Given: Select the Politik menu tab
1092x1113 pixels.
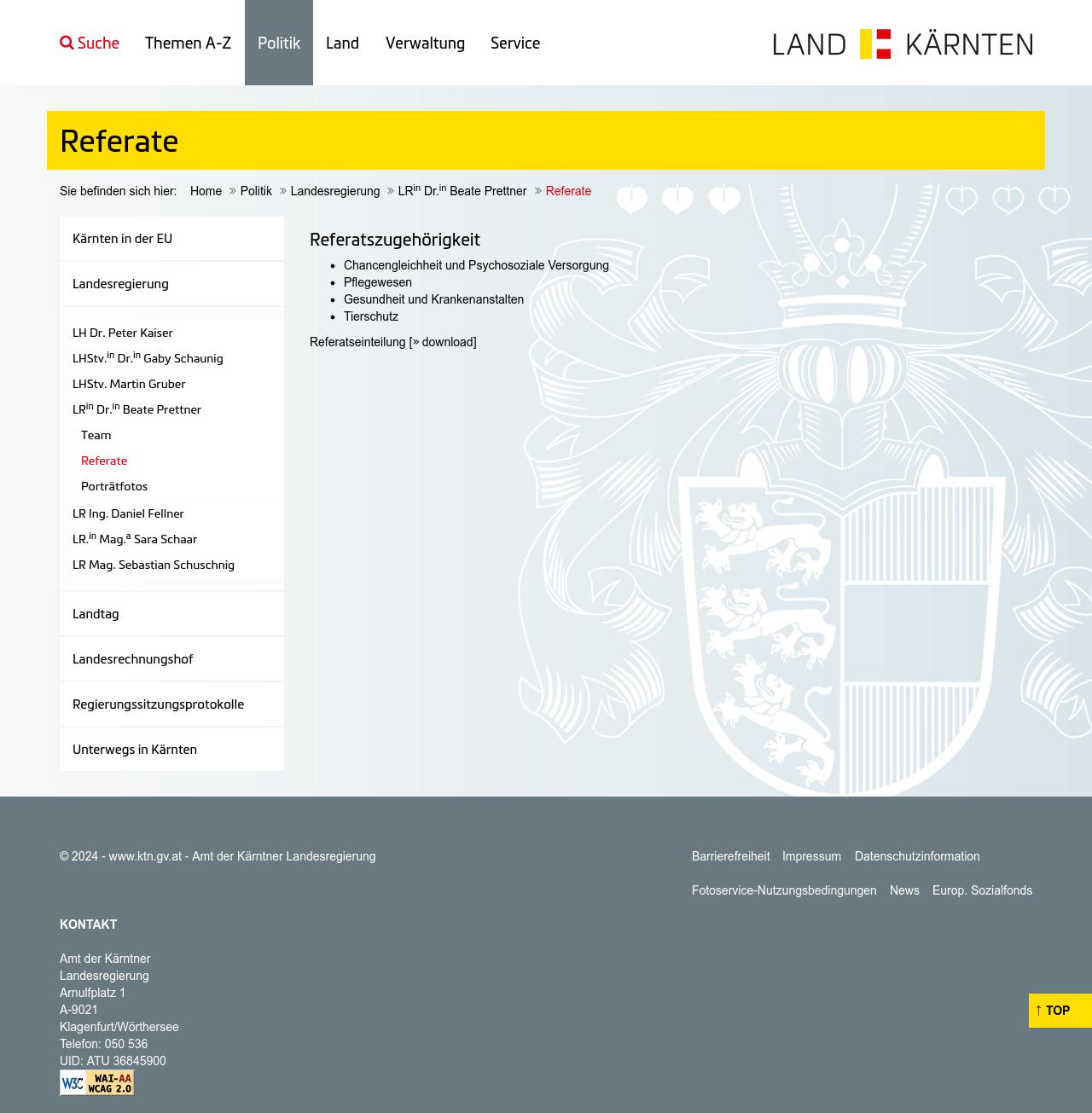Looking at the screenshot, I should (279, 43).
